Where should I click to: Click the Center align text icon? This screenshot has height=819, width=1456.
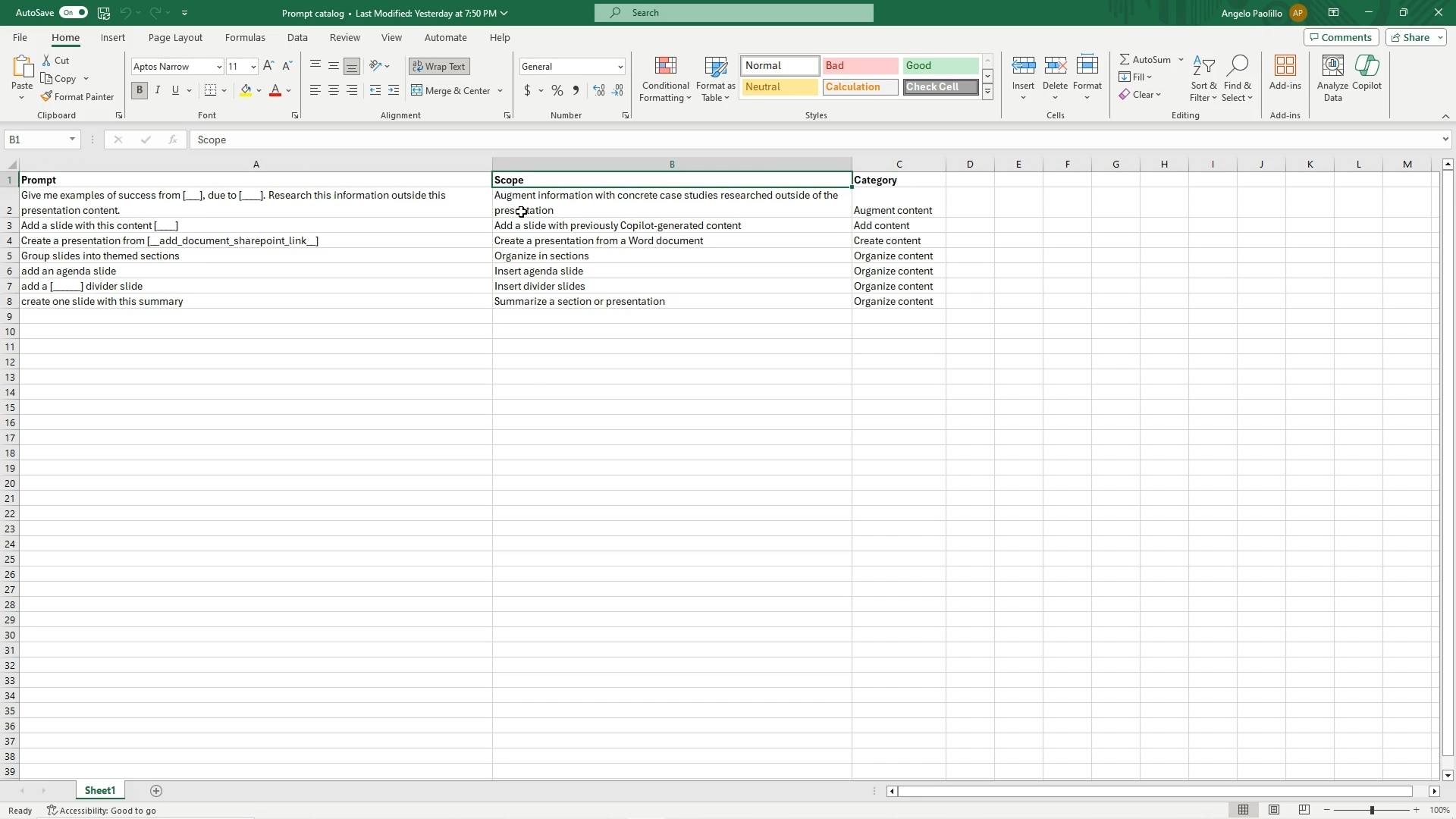[334, 91]
